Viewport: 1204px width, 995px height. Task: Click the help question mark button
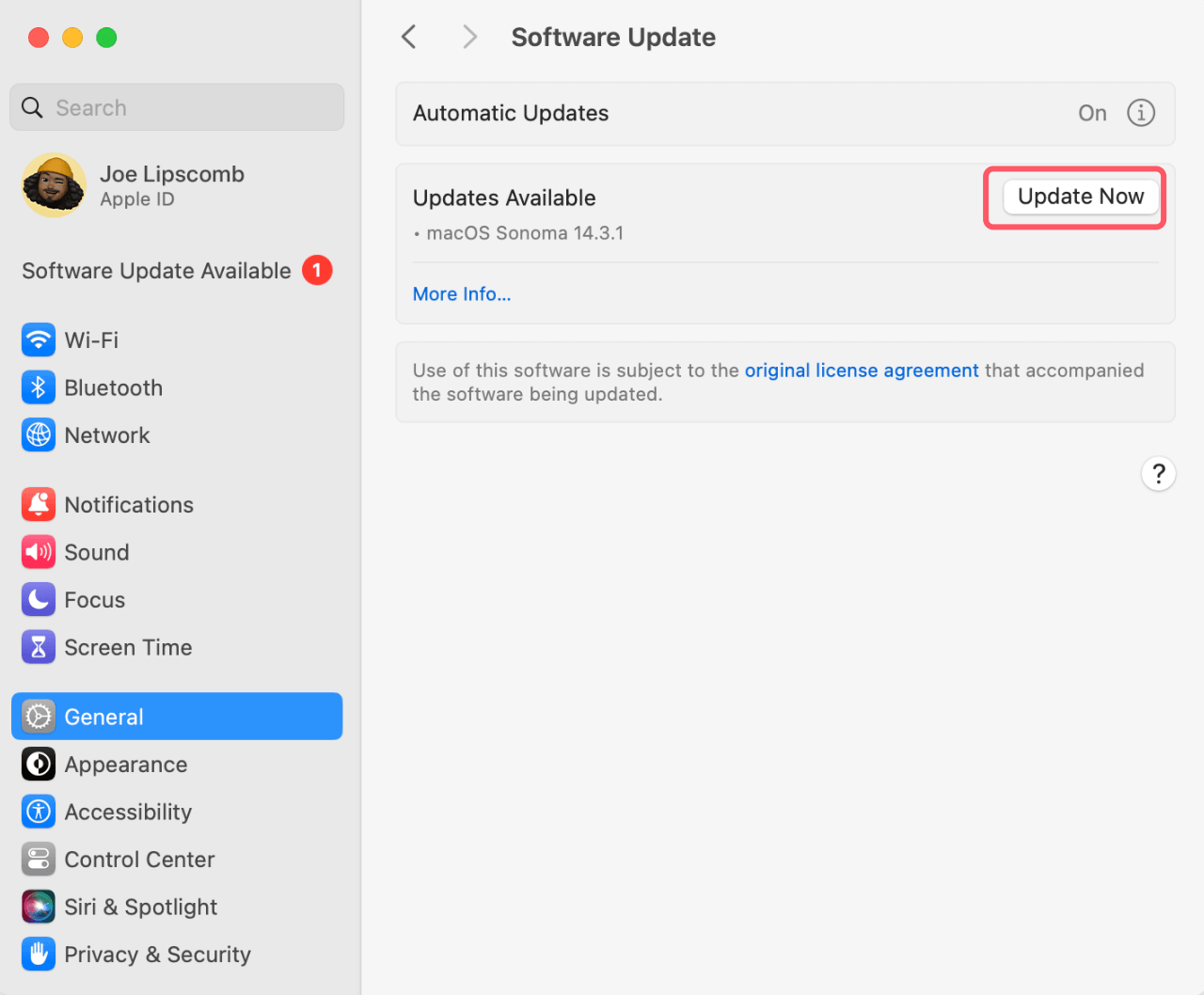tap(1158, 474)
